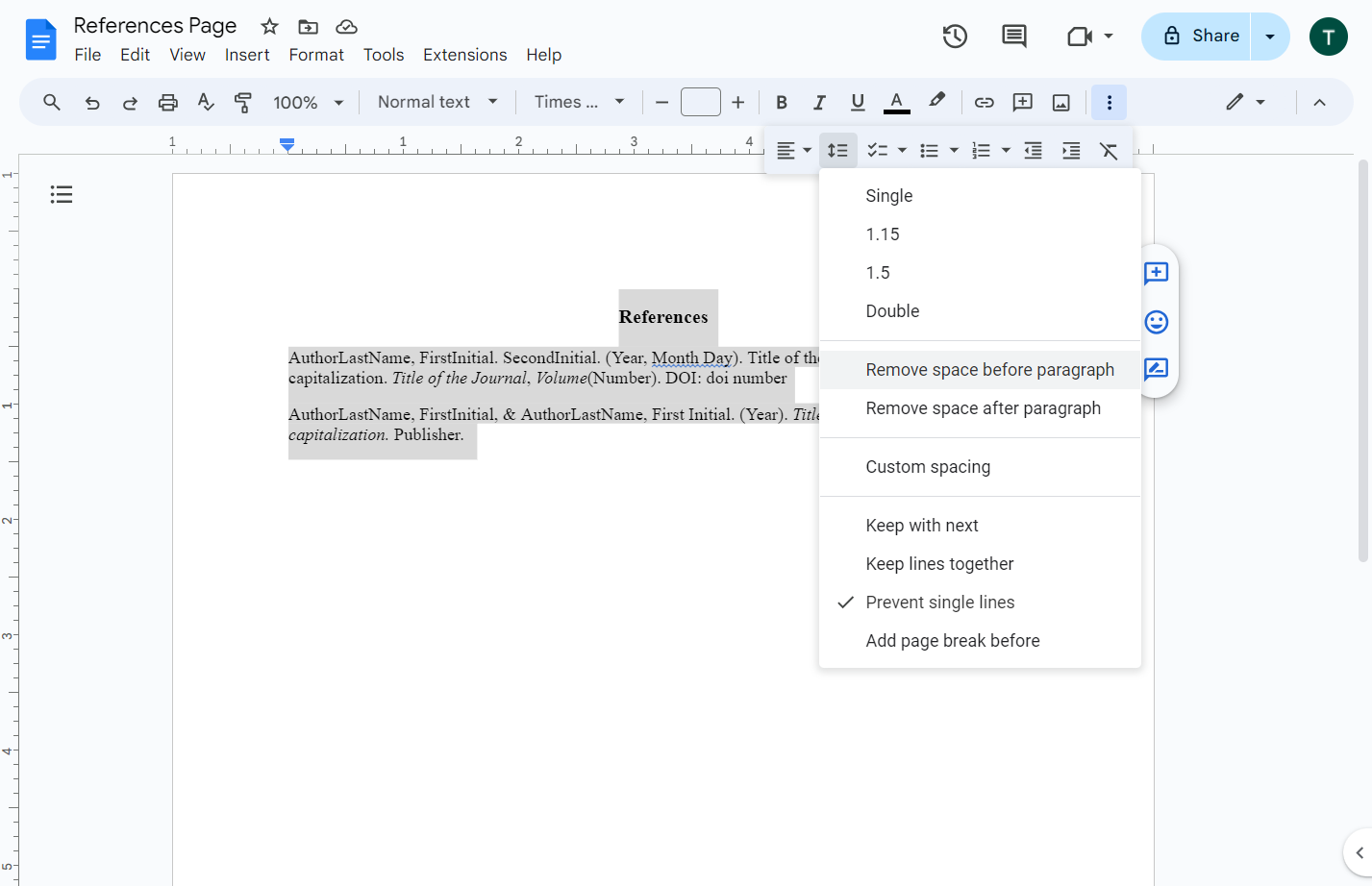Screen dimensions: 1372x886
Task: Insert link using the chain icon
Action: click(984, 102)
